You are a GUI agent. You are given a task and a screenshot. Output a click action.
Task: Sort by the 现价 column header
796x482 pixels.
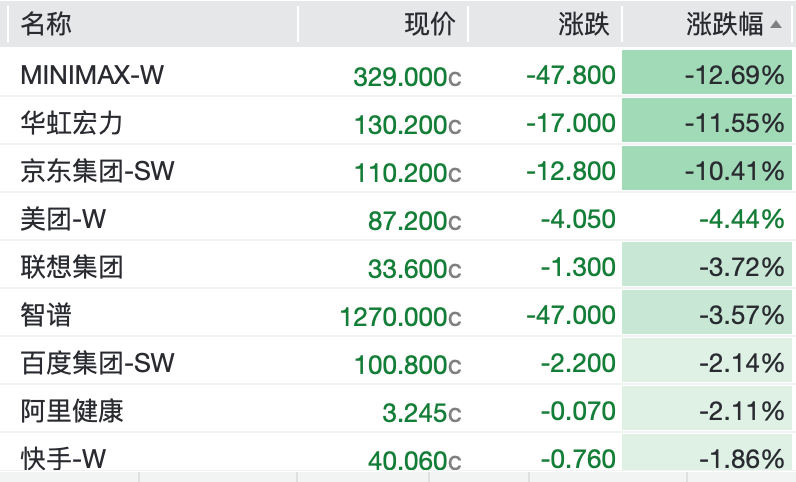429,24
